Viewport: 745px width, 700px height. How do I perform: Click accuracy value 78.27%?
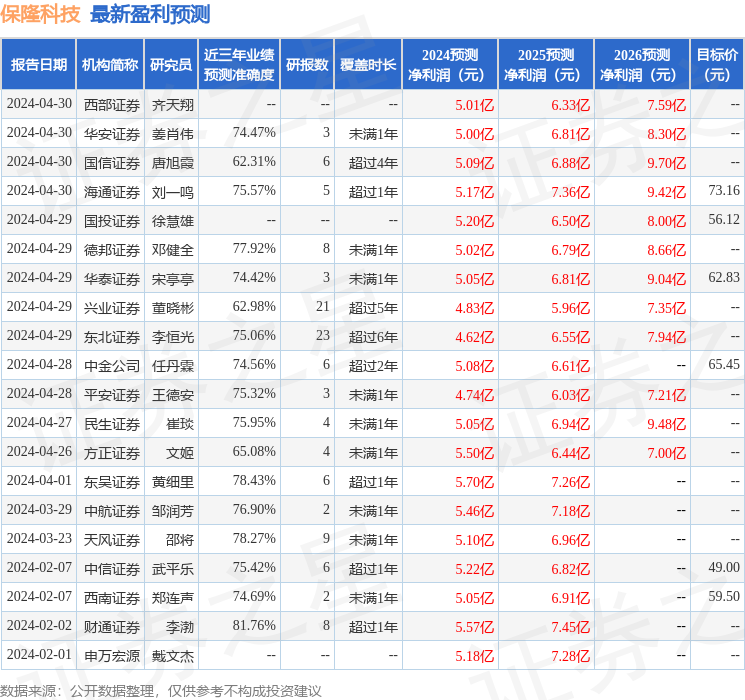pyautogui.click(x=254, y=538)
